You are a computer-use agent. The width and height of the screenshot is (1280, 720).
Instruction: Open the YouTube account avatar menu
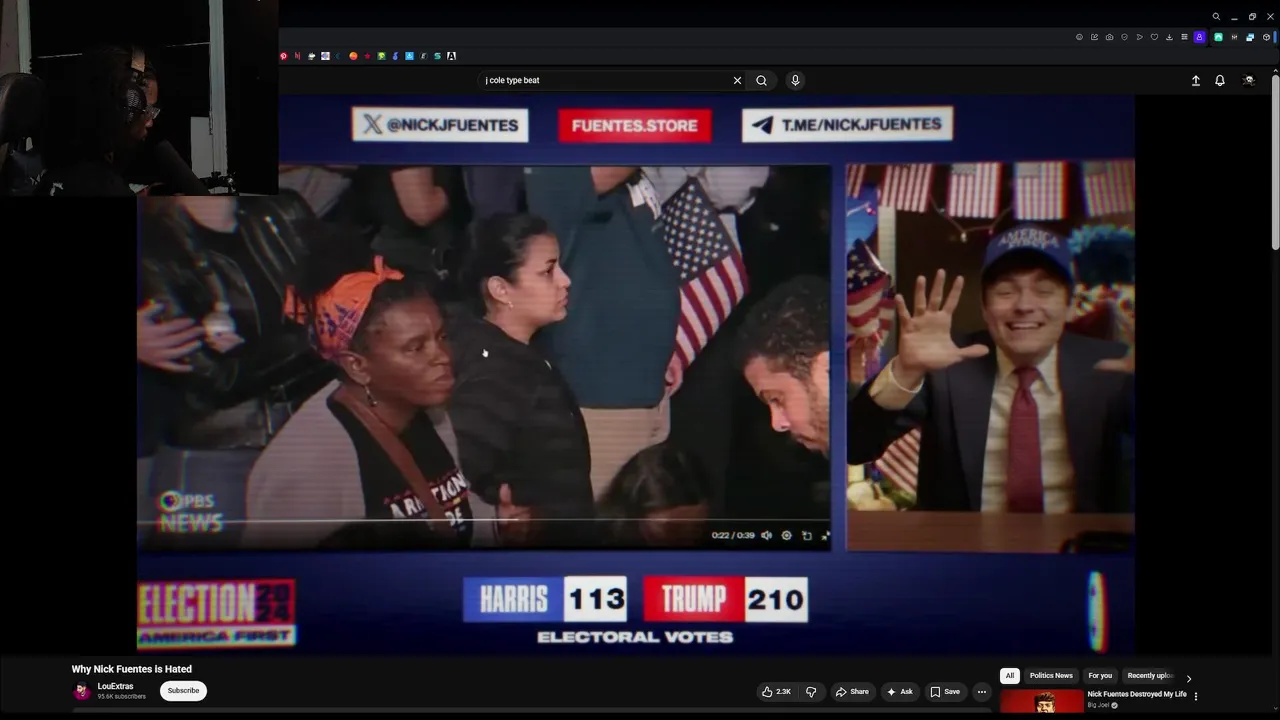(1248, 80)
